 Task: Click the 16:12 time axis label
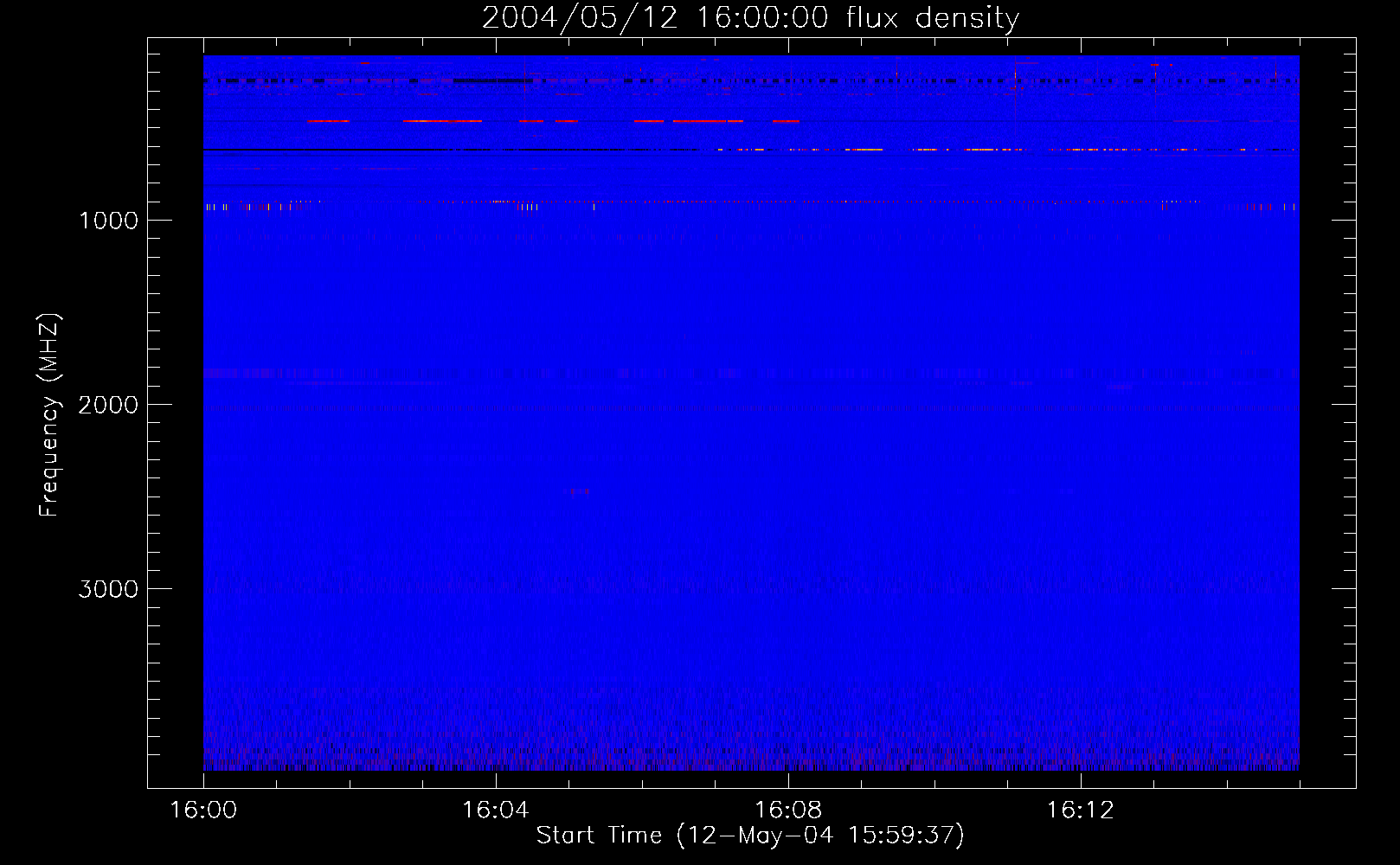(1080, 811)
